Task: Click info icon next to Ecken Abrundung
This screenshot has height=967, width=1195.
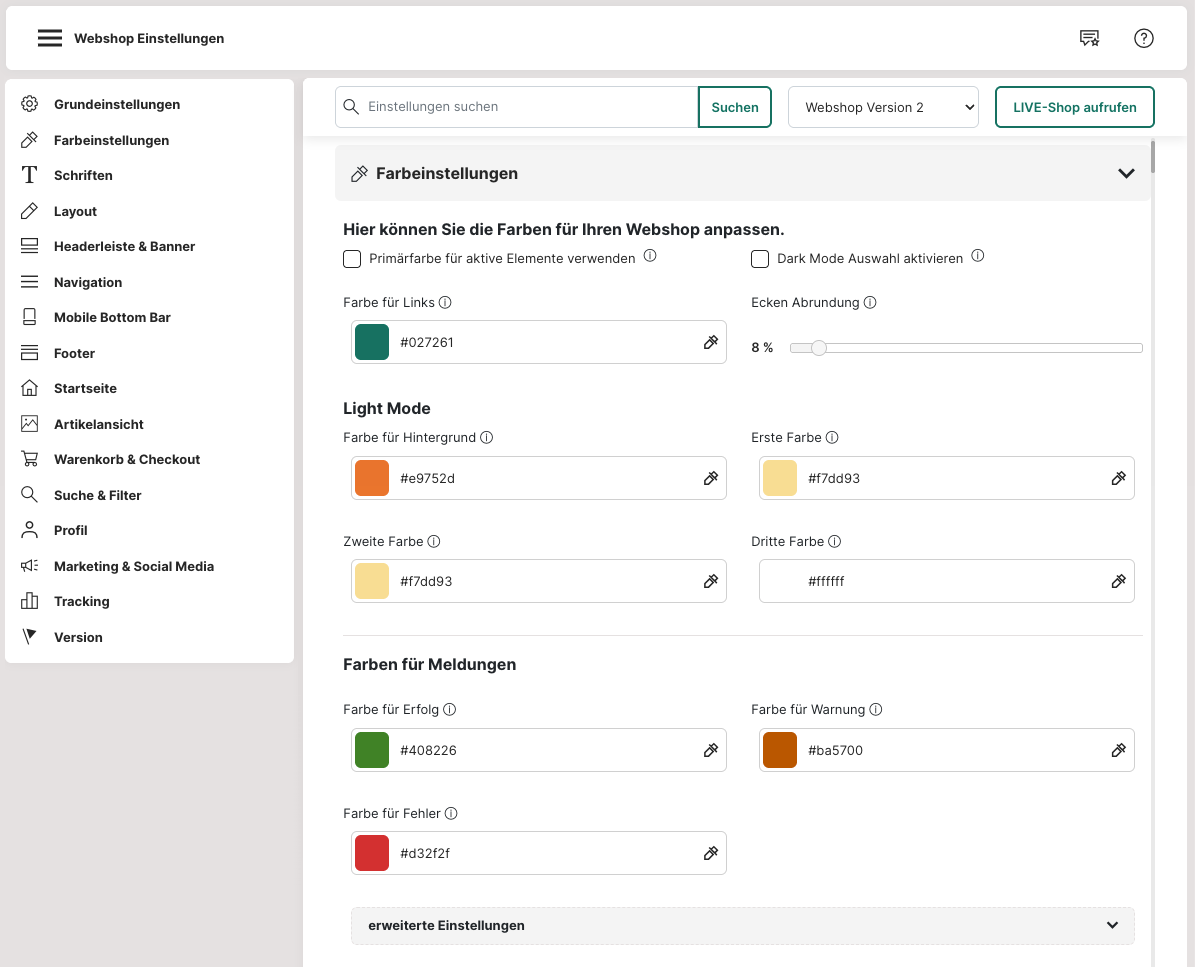Action: point(870,302)
